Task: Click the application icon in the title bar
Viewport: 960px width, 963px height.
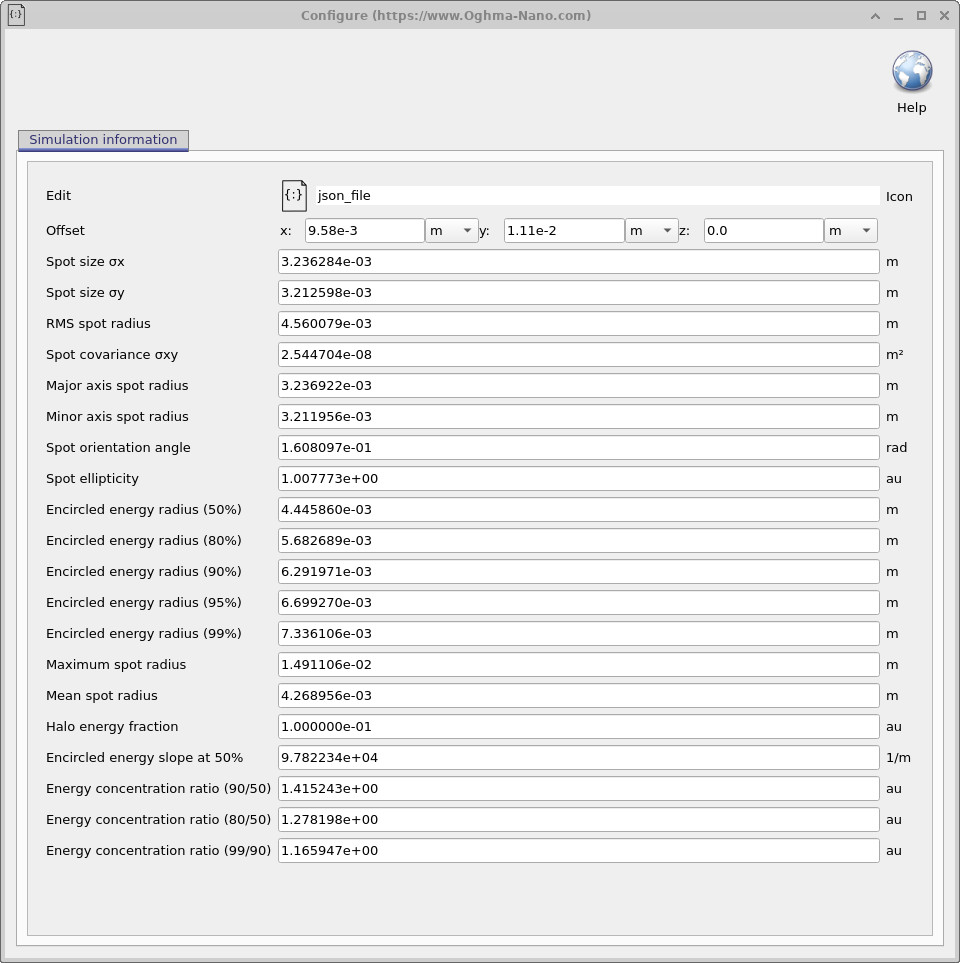Action: 15,15
